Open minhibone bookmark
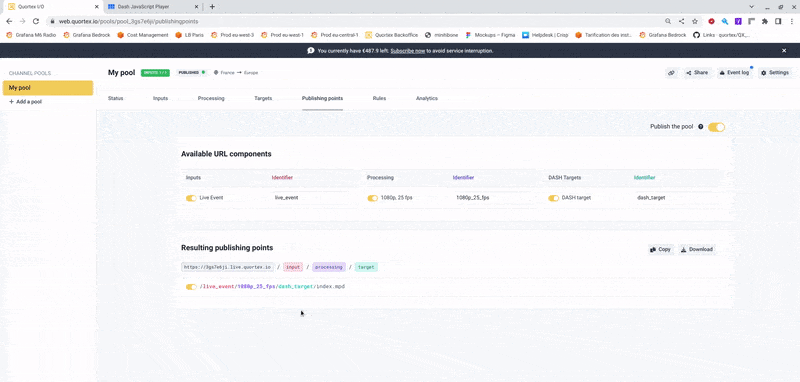 (x=441, y=35)
